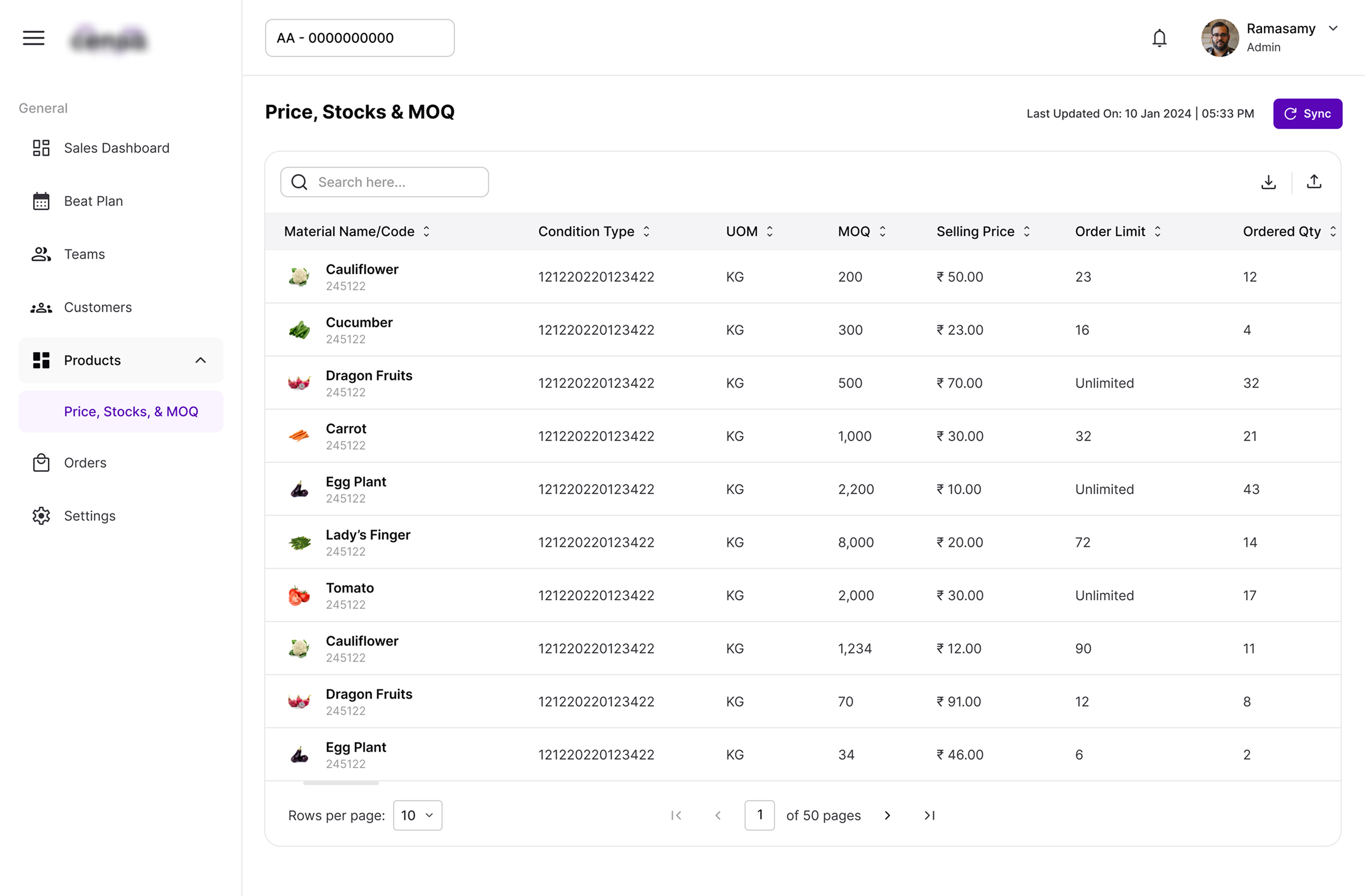Click Teams people icon

click(x=42, y=254)
